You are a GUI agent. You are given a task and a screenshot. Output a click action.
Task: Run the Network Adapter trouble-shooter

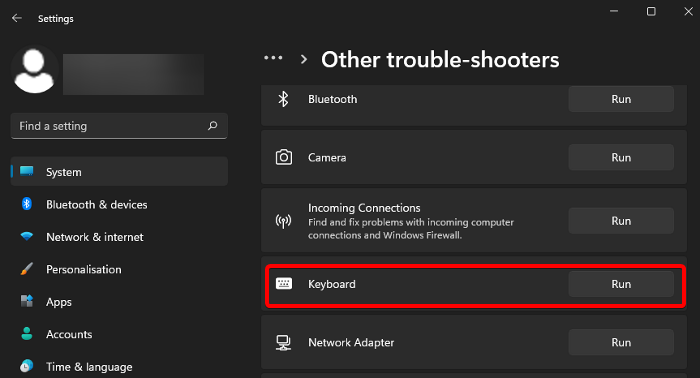621,342
